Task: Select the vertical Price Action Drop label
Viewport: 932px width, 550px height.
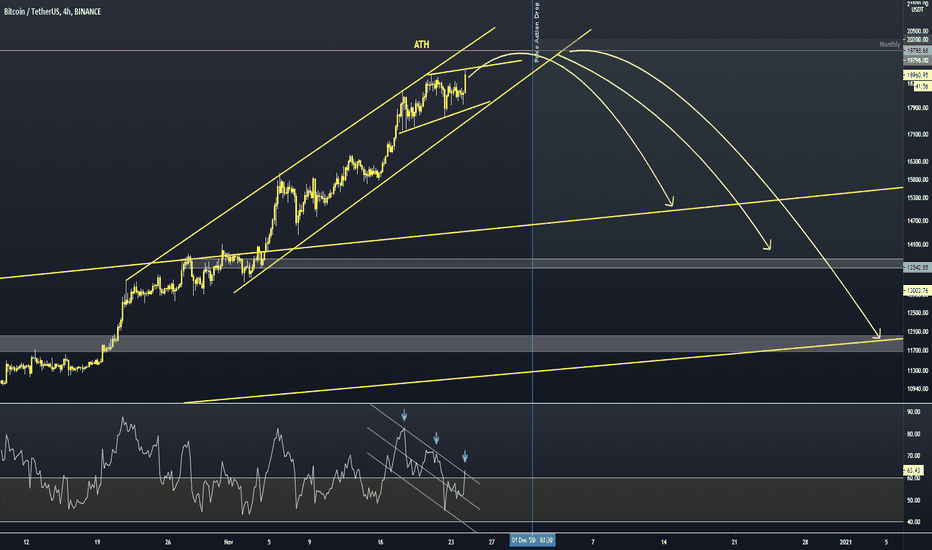Action: (537, 32)
